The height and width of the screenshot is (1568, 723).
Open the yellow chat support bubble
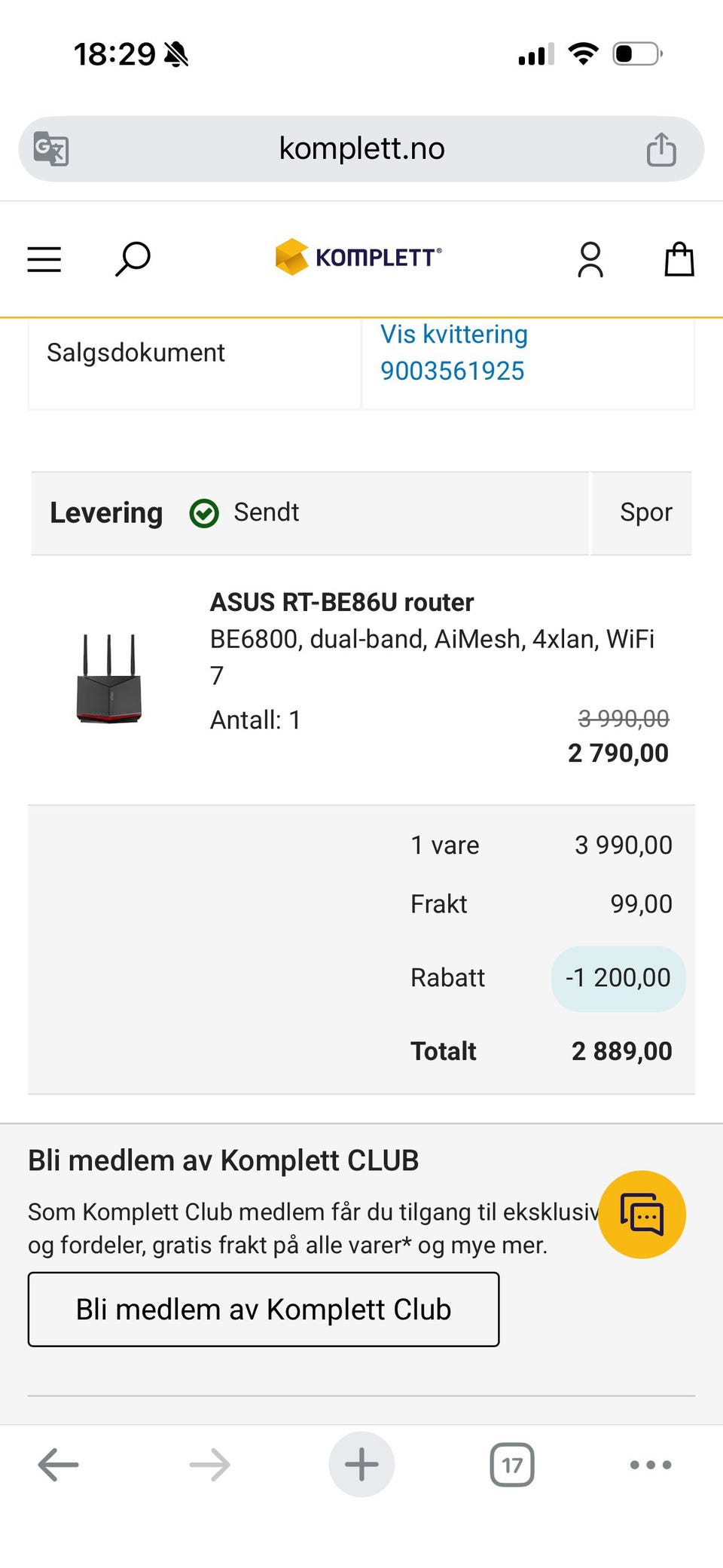coord(642,1214)
